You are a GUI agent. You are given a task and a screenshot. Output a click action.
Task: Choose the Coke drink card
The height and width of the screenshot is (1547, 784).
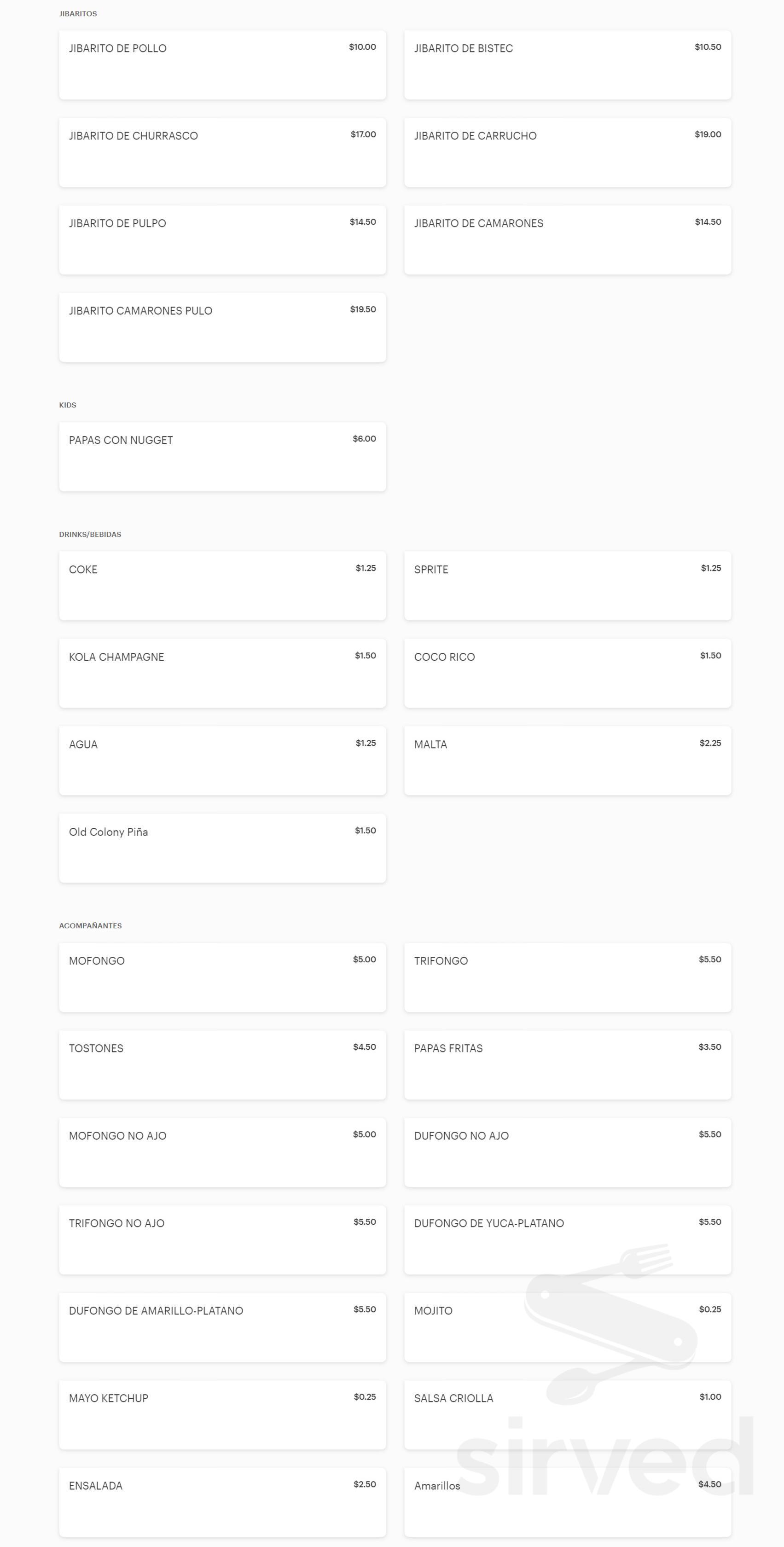point(222,586)
